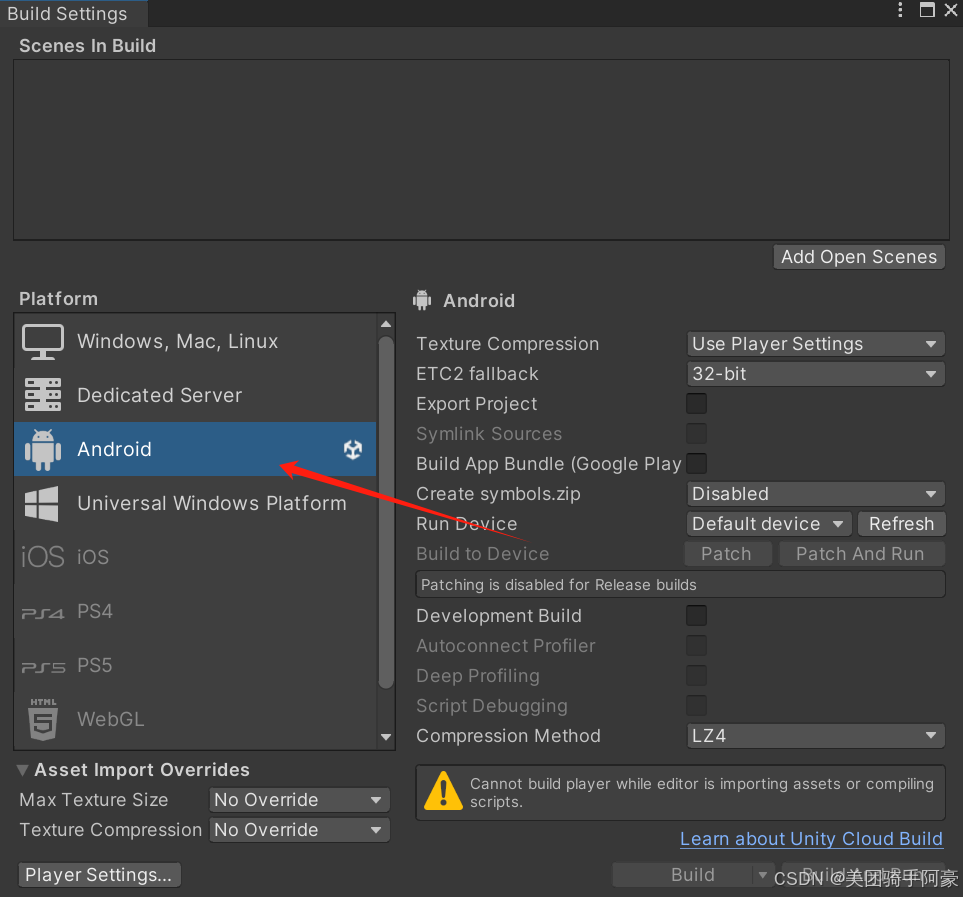Open the Build button dropdown arrow

[762, 874]
